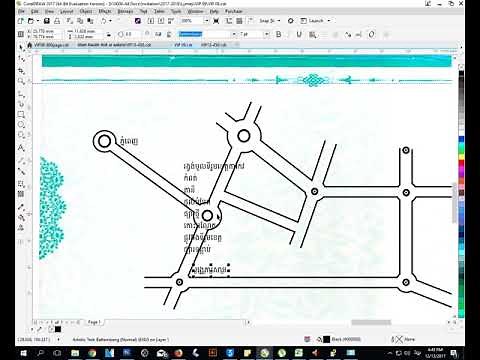The width and height of the screenshot is (480, 360).
Task: Select the Pick tool in the toolbox
Action: pos(21,48)
